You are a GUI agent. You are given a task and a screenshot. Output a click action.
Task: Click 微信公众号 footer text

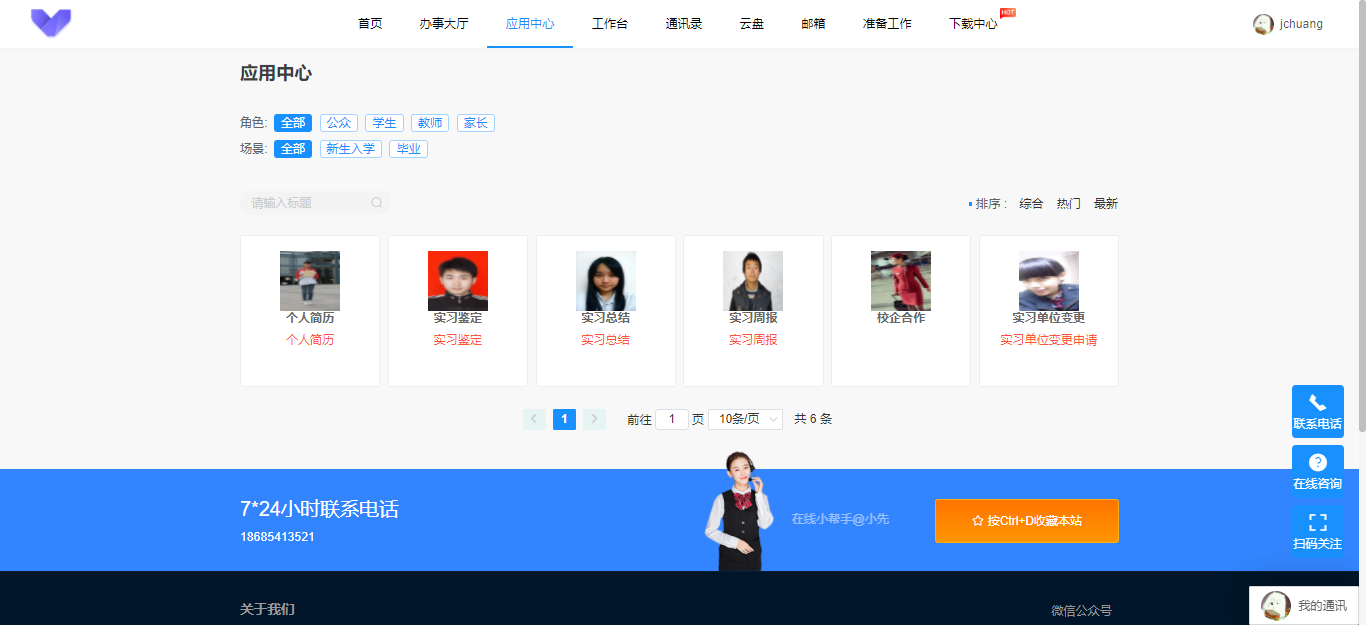point(1081,610)
